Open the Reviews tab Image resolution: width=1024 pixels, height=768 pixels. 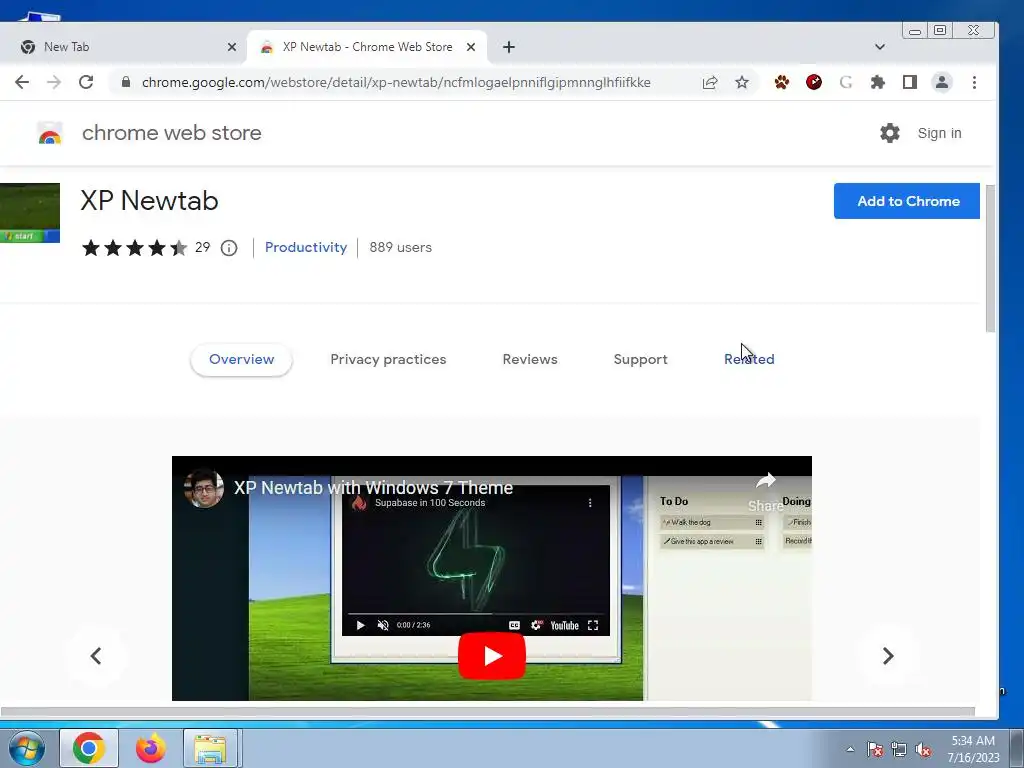click(530, 359)
